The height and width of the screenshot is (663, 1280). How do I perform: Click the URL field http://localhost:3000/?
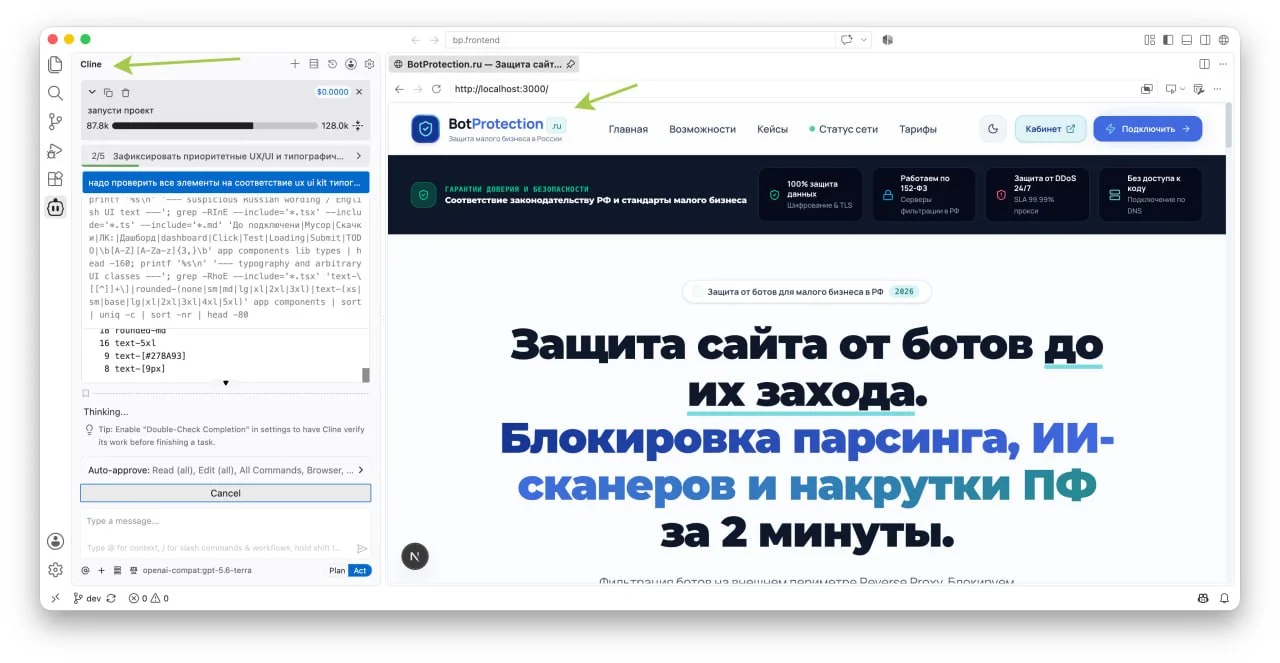pyautogui.click(x=790, y=89)
